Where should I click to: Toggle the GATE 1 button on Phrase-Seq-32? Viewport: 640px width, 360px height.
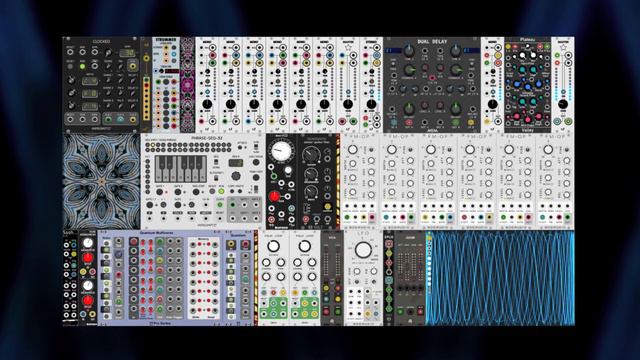point(160,191)
